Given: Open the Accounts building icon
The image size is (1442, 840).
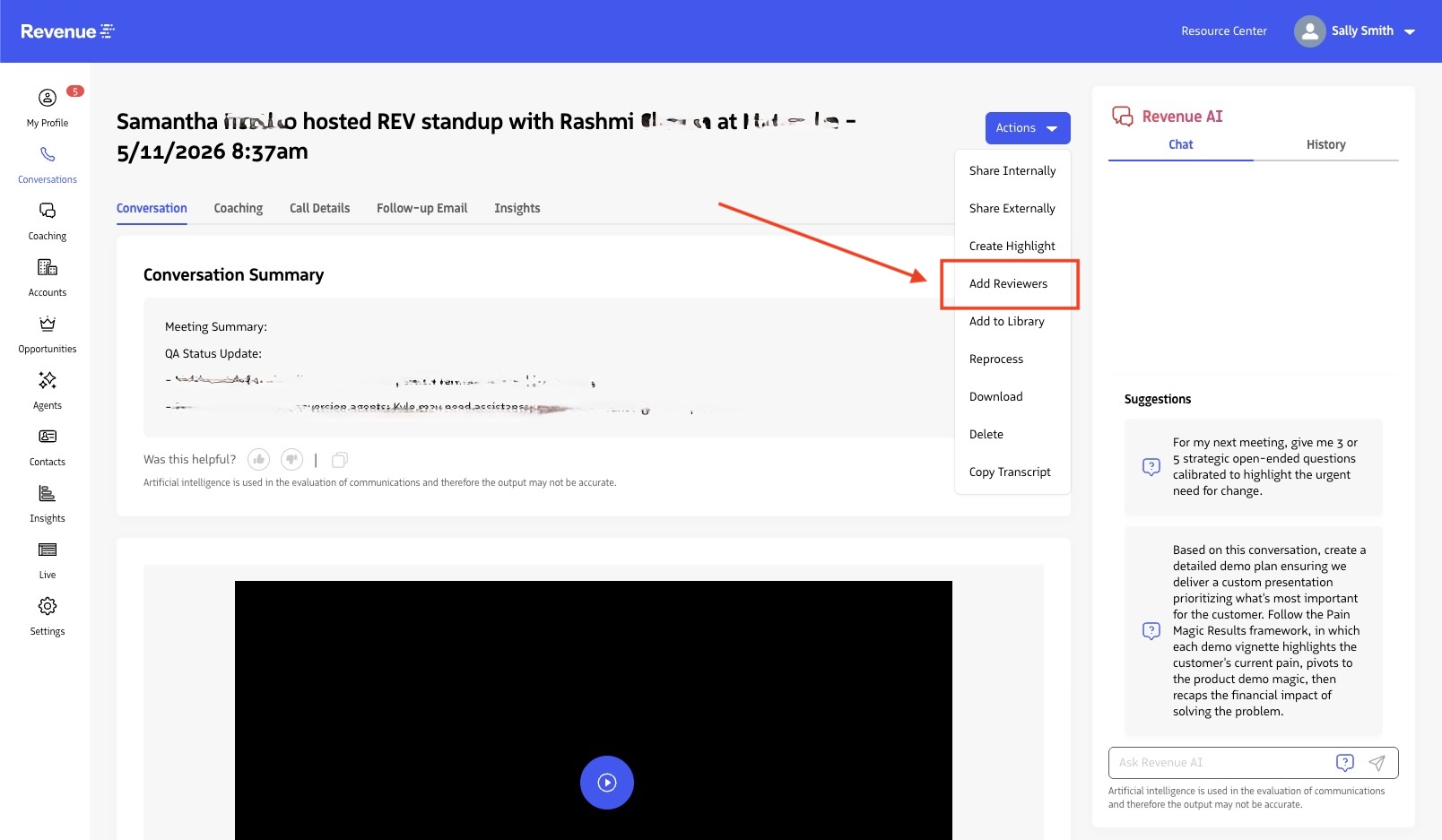Looking at the screenshot, I should 48,267.
